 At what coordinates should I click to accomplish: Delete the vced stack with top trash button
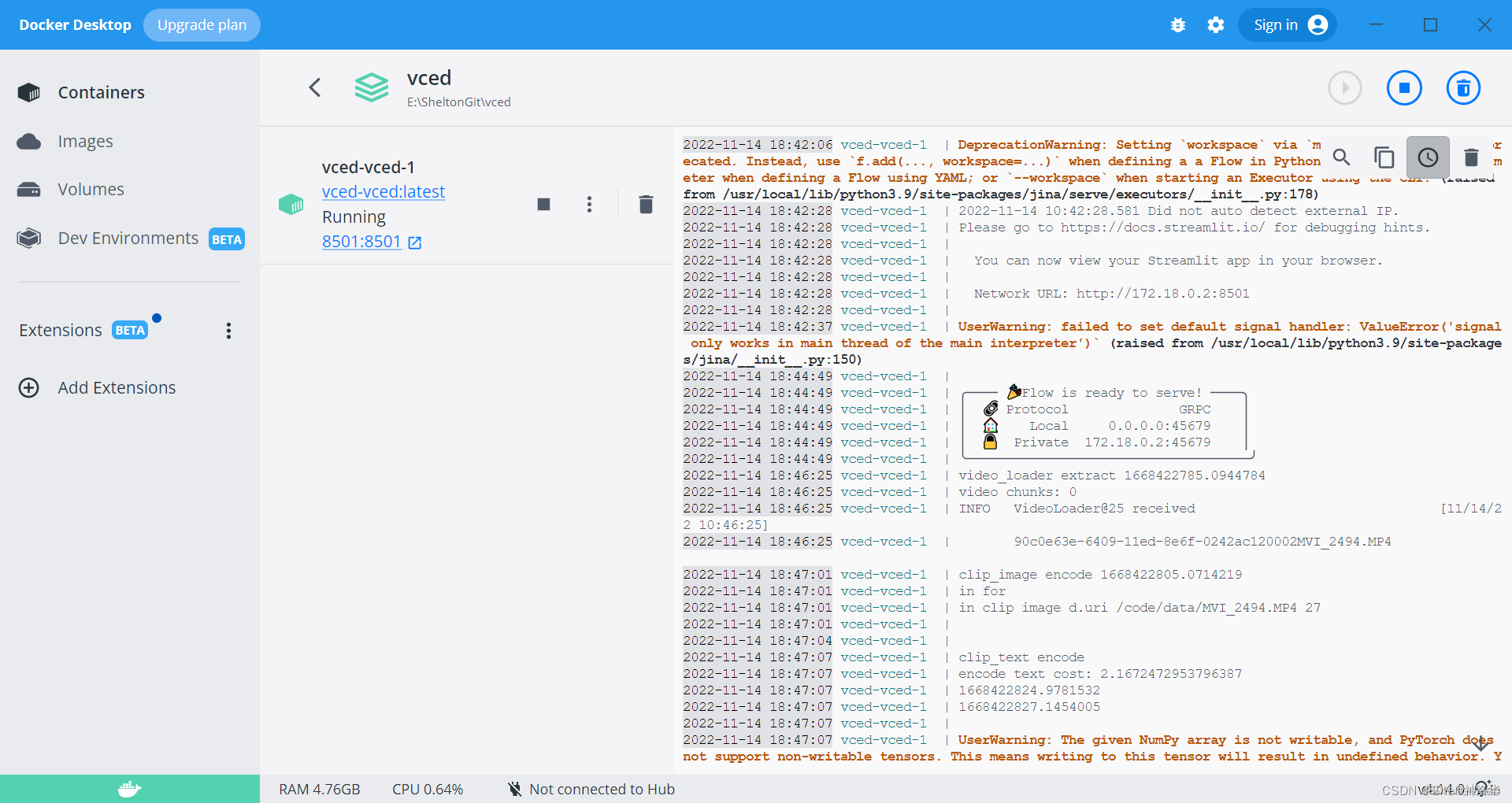coord(1464,87)
